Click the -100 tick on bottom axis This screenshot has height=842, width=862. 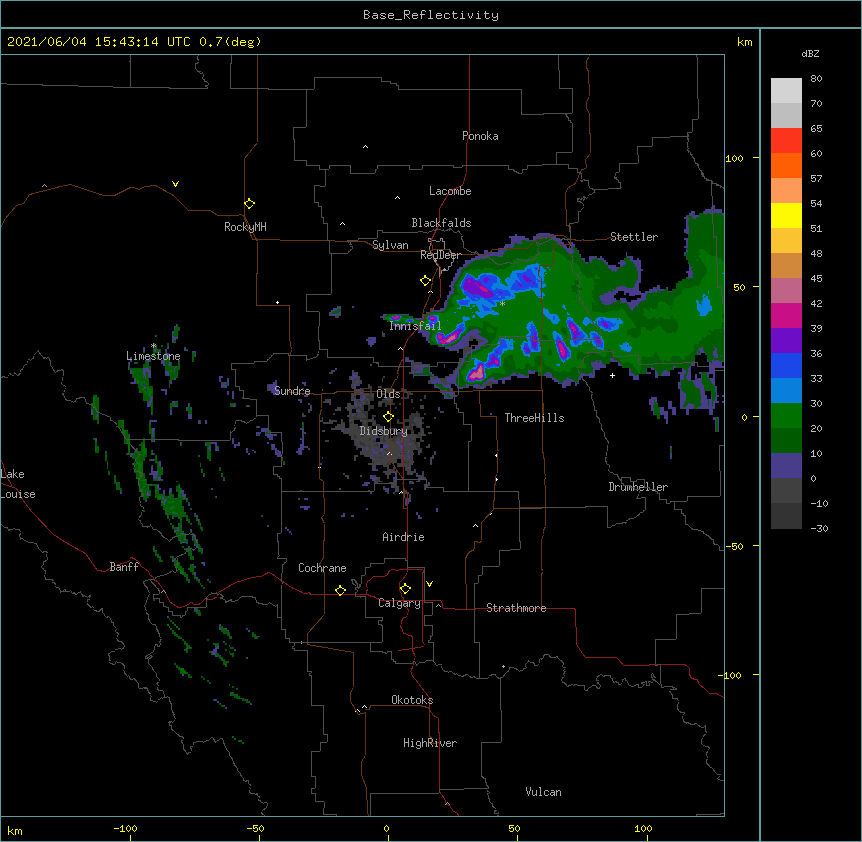(x=125, y=828)
